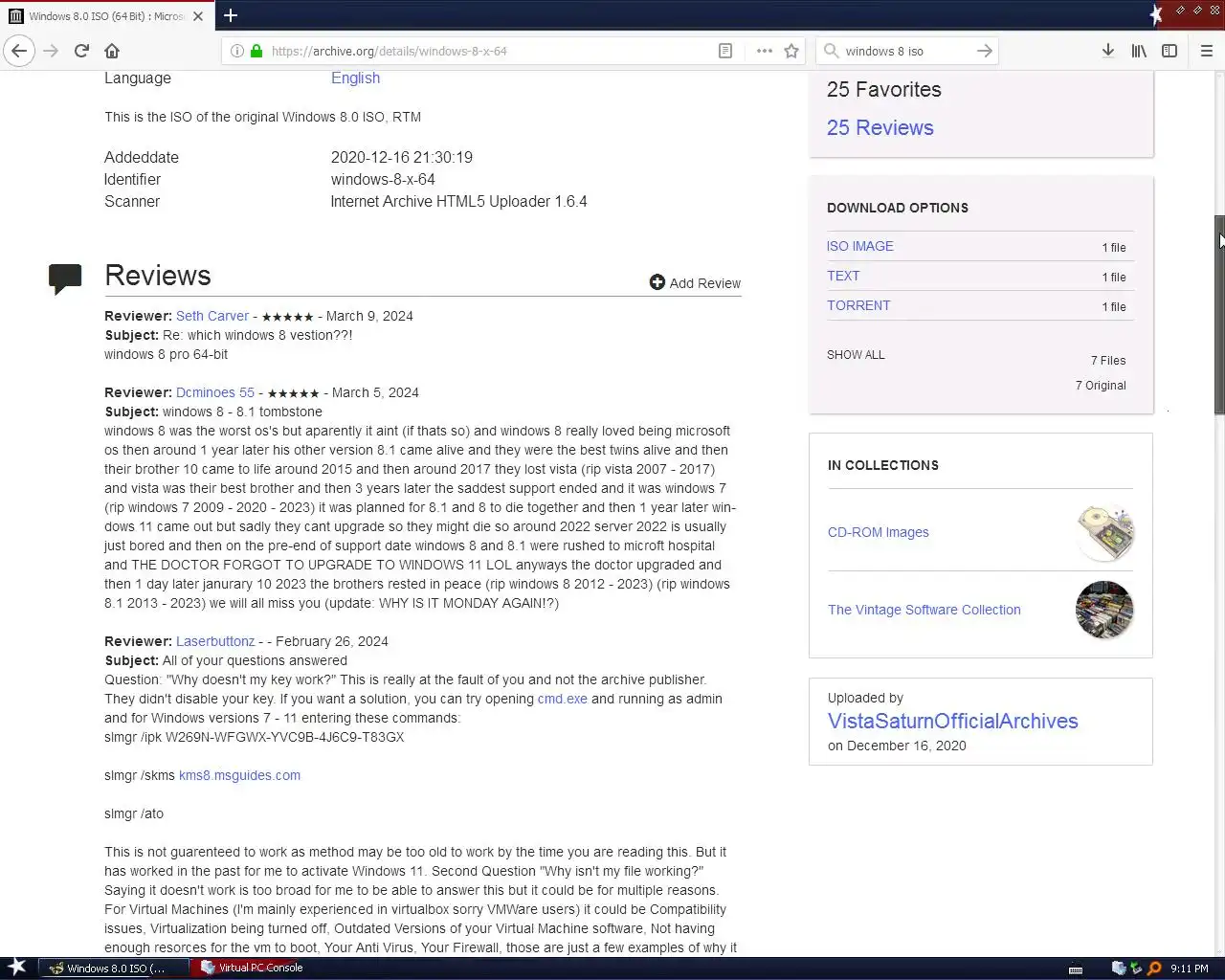The height and width of the screenshot is (980, 1225).
Task: Click the Add Review plus icon
Action: [657, 281]
